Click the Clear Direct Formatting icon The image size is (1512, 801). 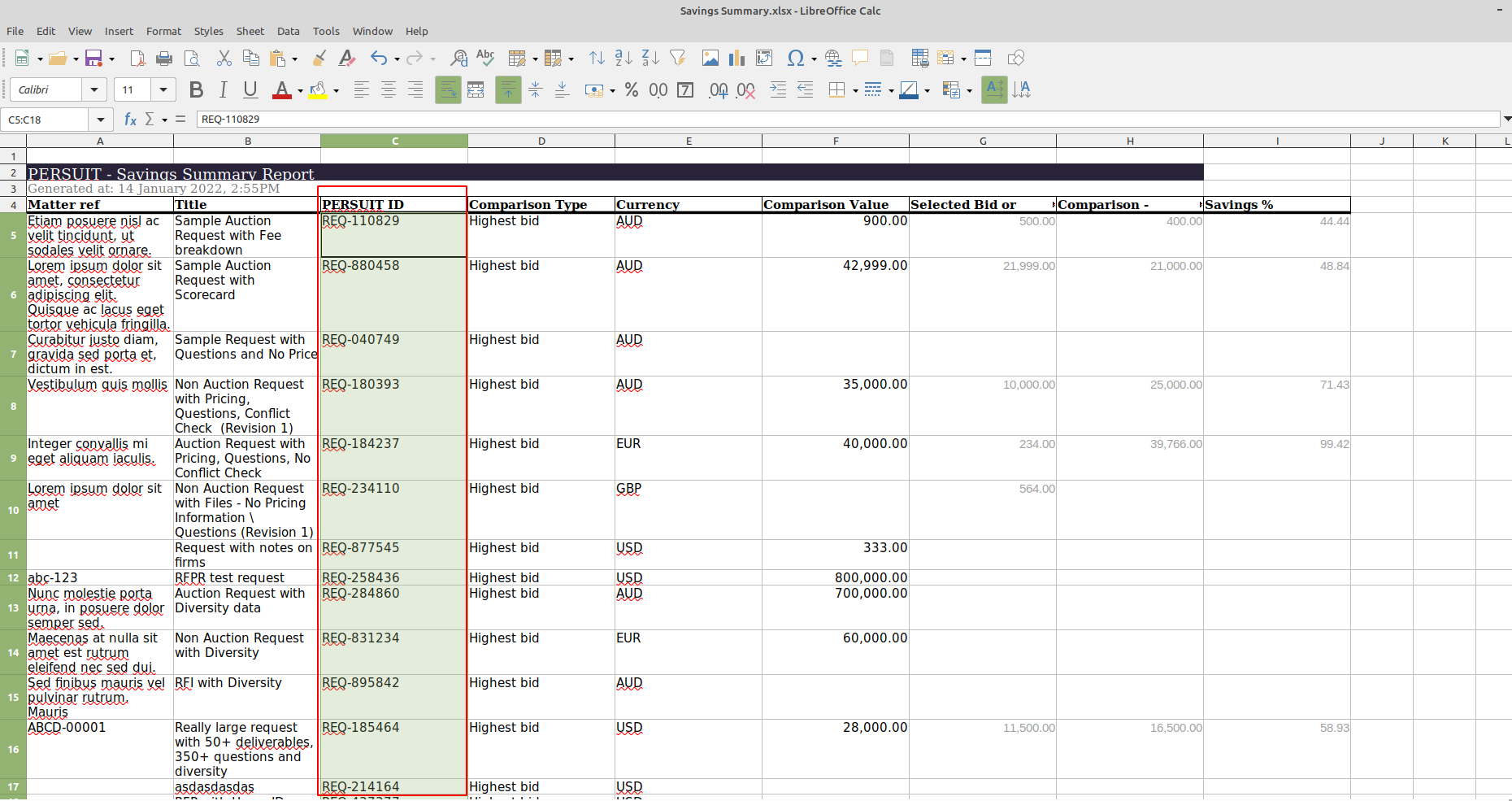(x=347, y=59)
